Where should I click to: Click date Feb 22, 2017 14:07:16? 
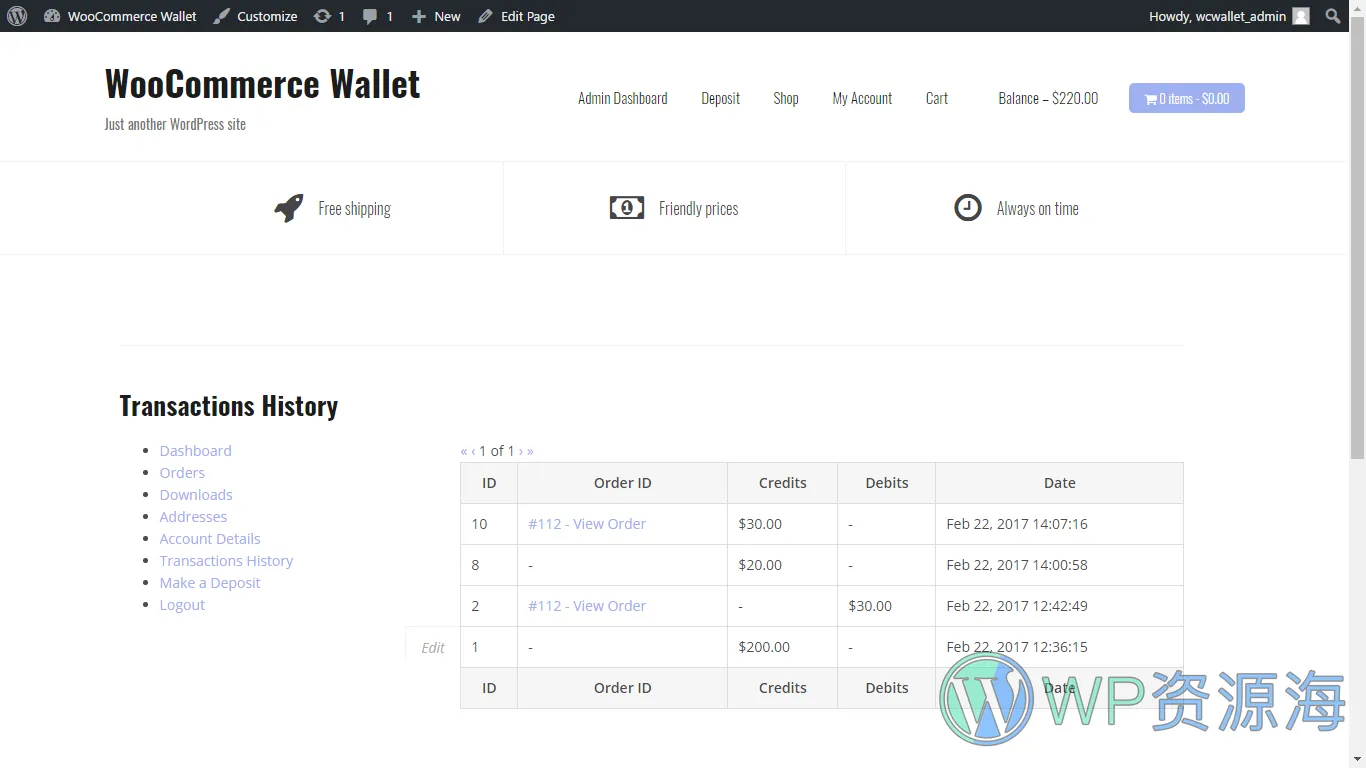coord(1017,524)
